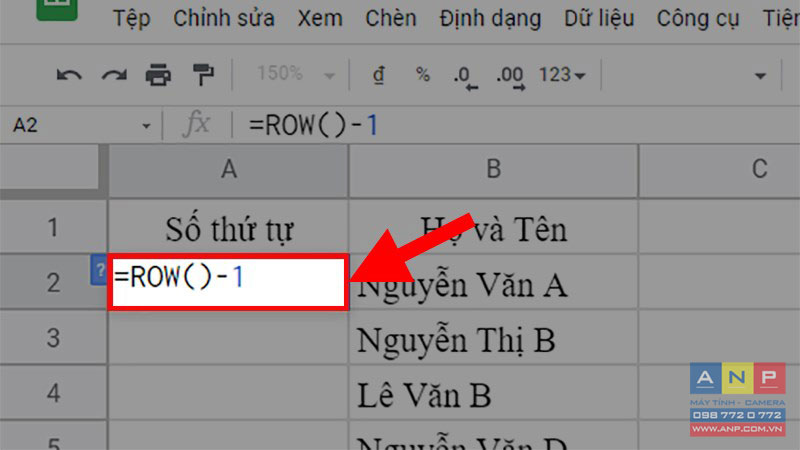Select the cell containing Nguyễn Thị B
Image resolution: width=800 pixels, height=450 pixels.
coord(493,337)
